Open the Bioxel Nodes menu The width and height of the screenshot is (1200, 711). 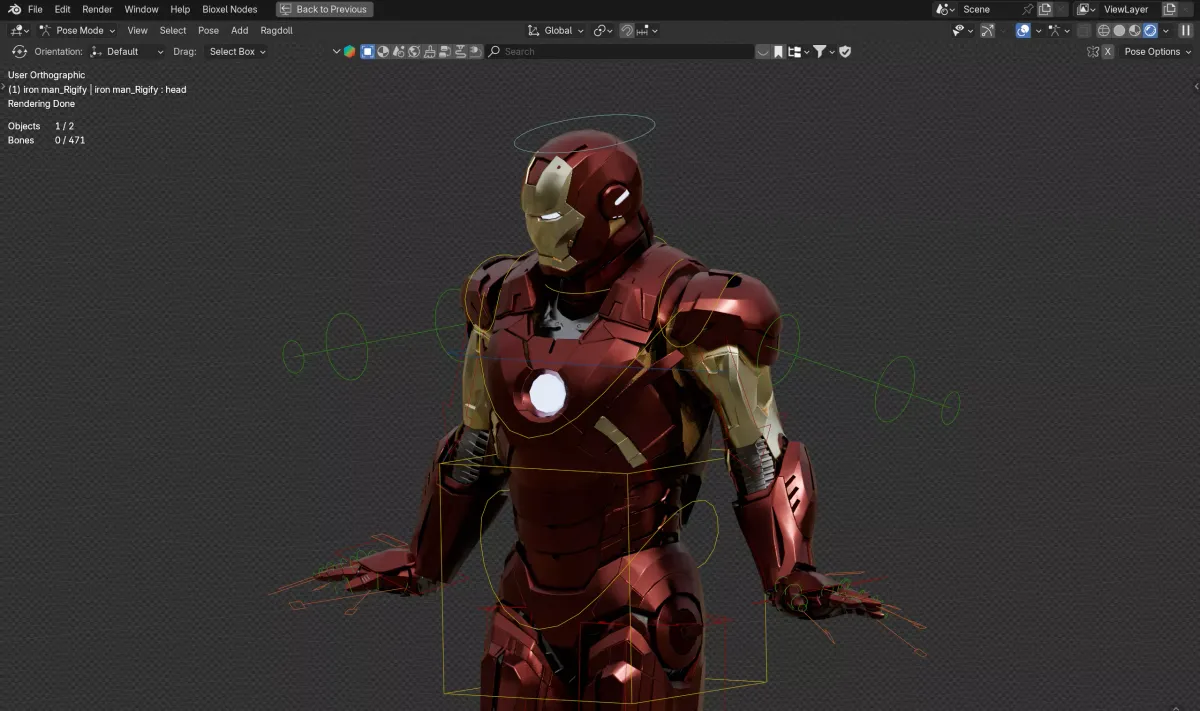point(230,9)
